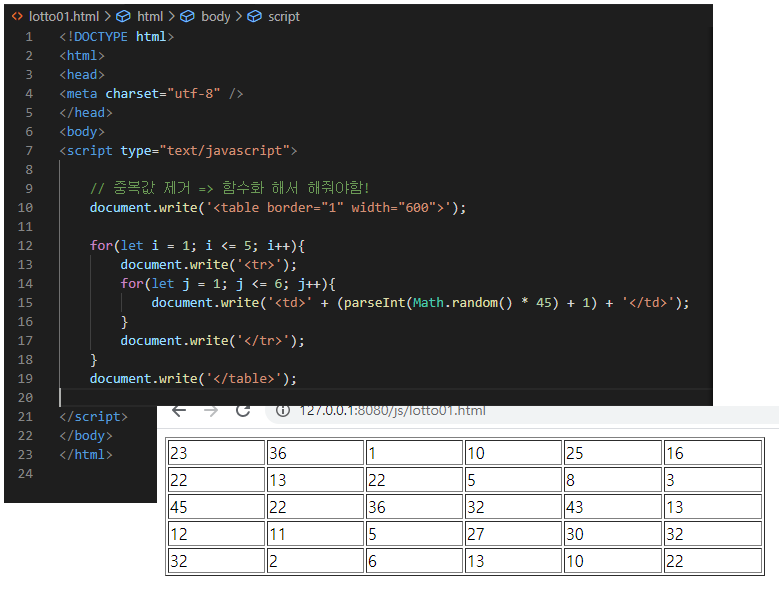Click table cell with value 8

point(613,479)
